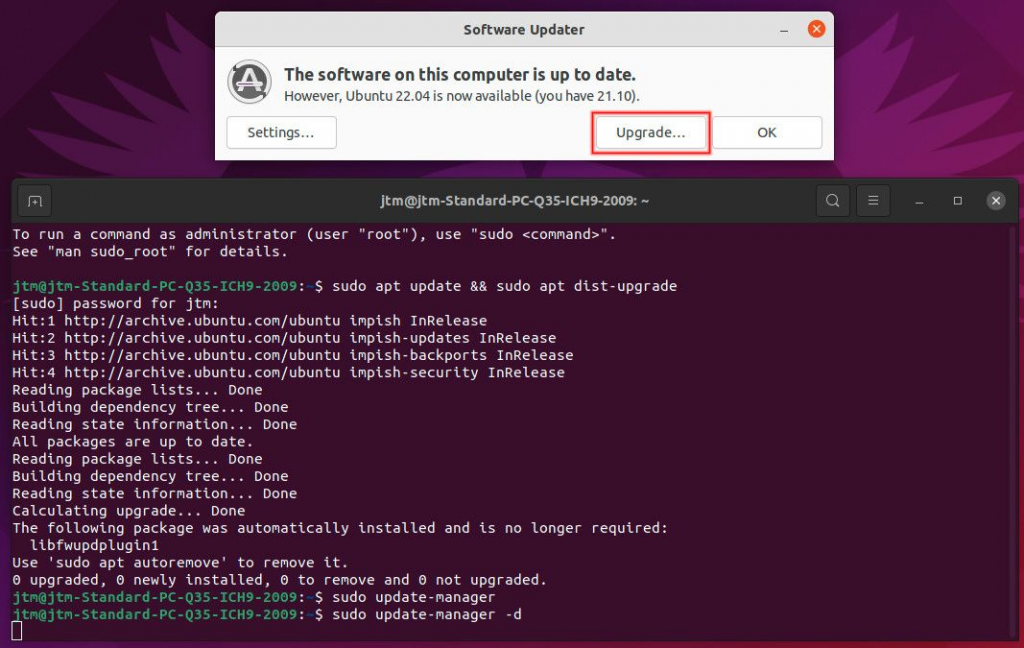Click the Upgrade... button
Image resolution: width=1024 pixels, height=648 pixels.
[x=650, y=132]
